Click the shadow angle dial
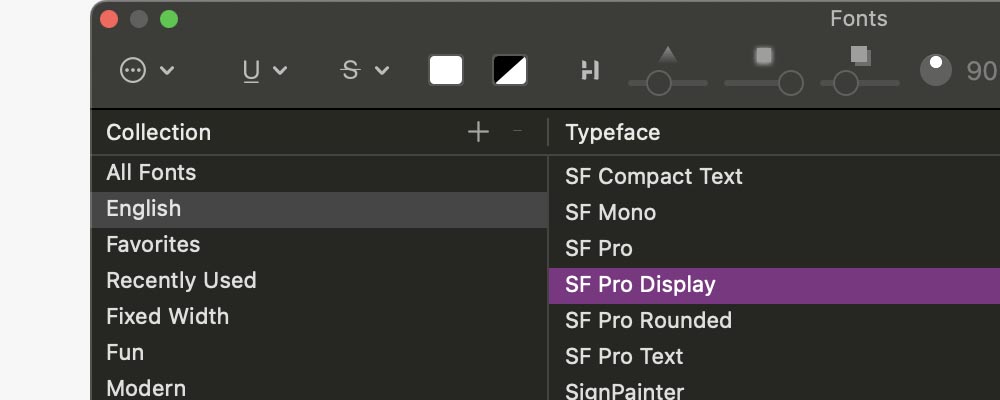The width and height of the screenshot is (1000, 400). point(936,70)
